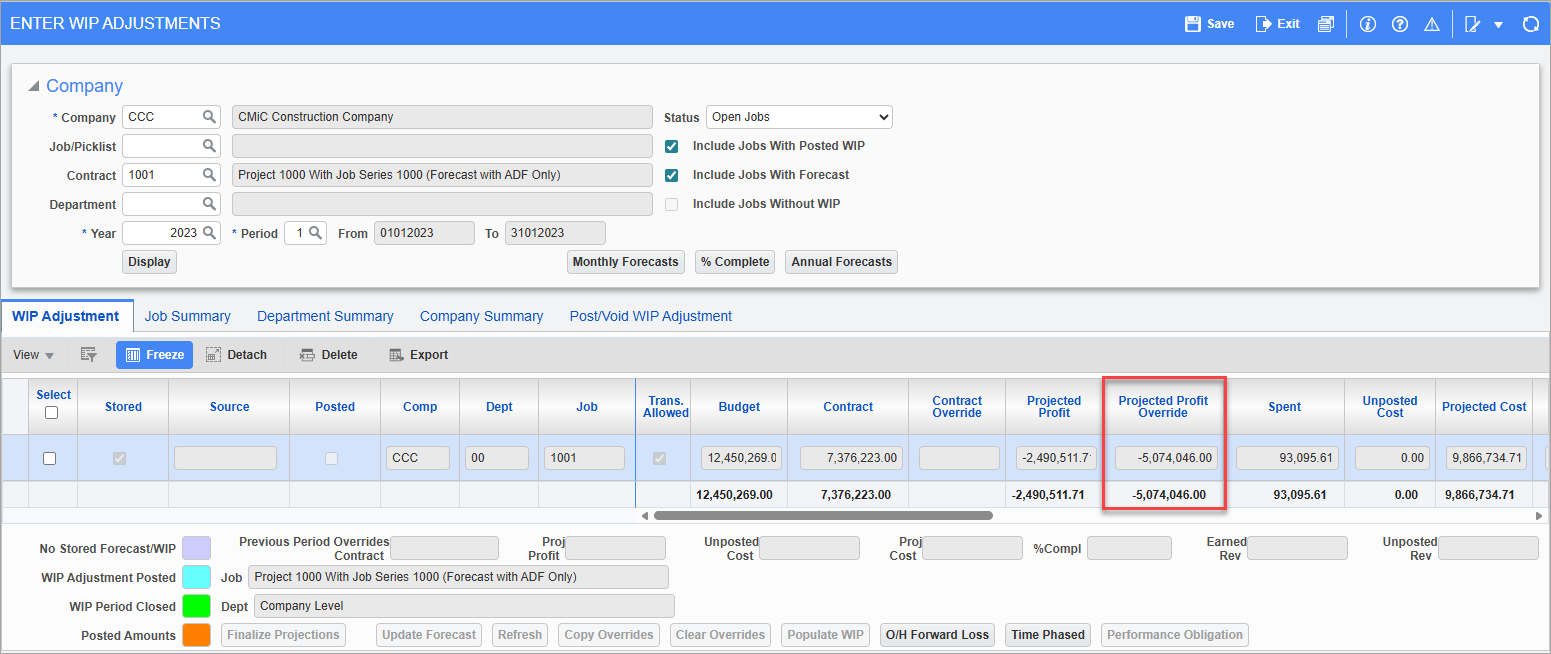
Task: Click the Contract number input field
Action: point(160,175)
